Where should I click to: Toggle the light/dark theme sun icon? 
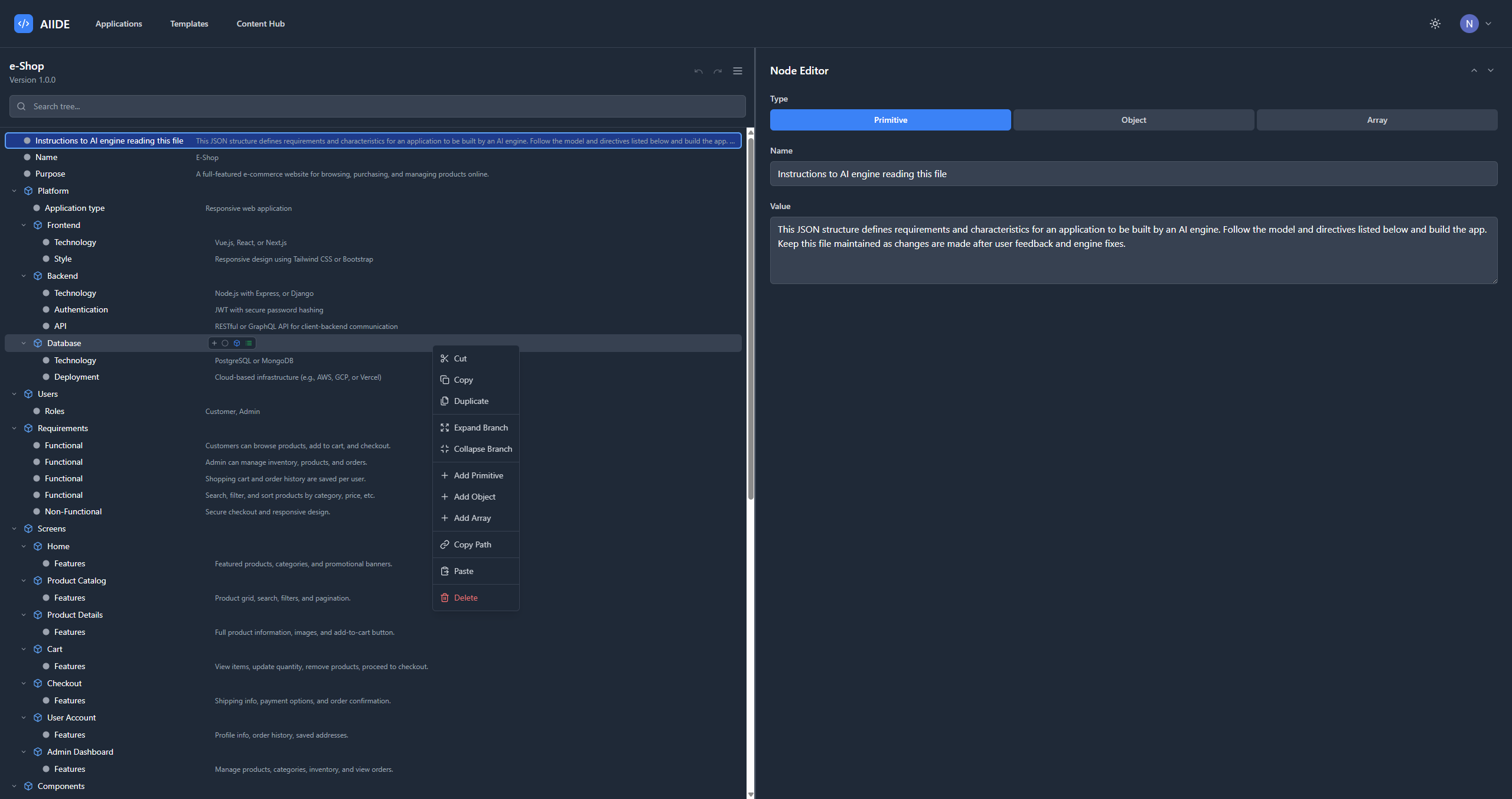pos(1435,24)
